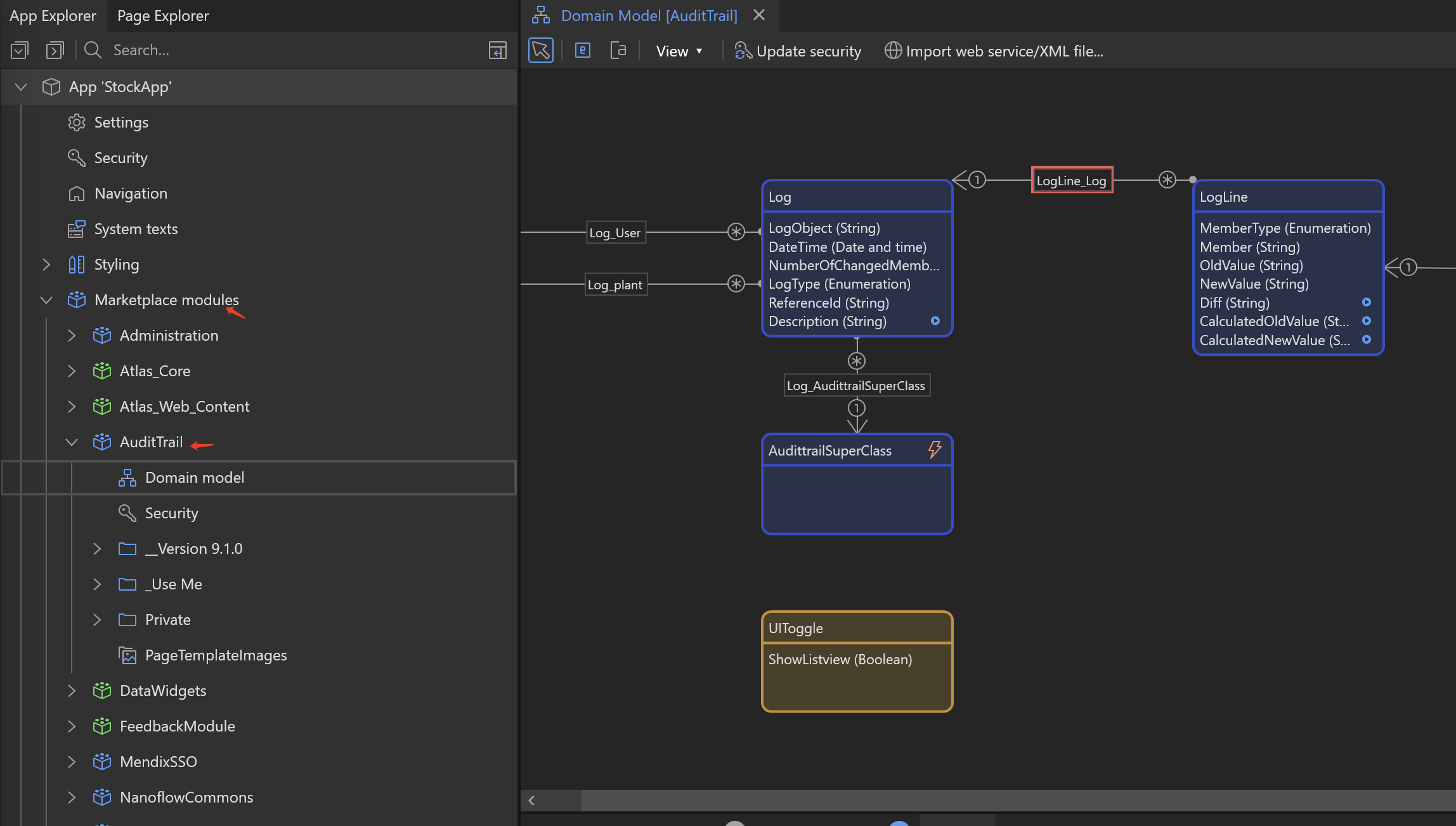Expand the Administration module
The height and width of the screenshot is (826, 1456).
72,336
